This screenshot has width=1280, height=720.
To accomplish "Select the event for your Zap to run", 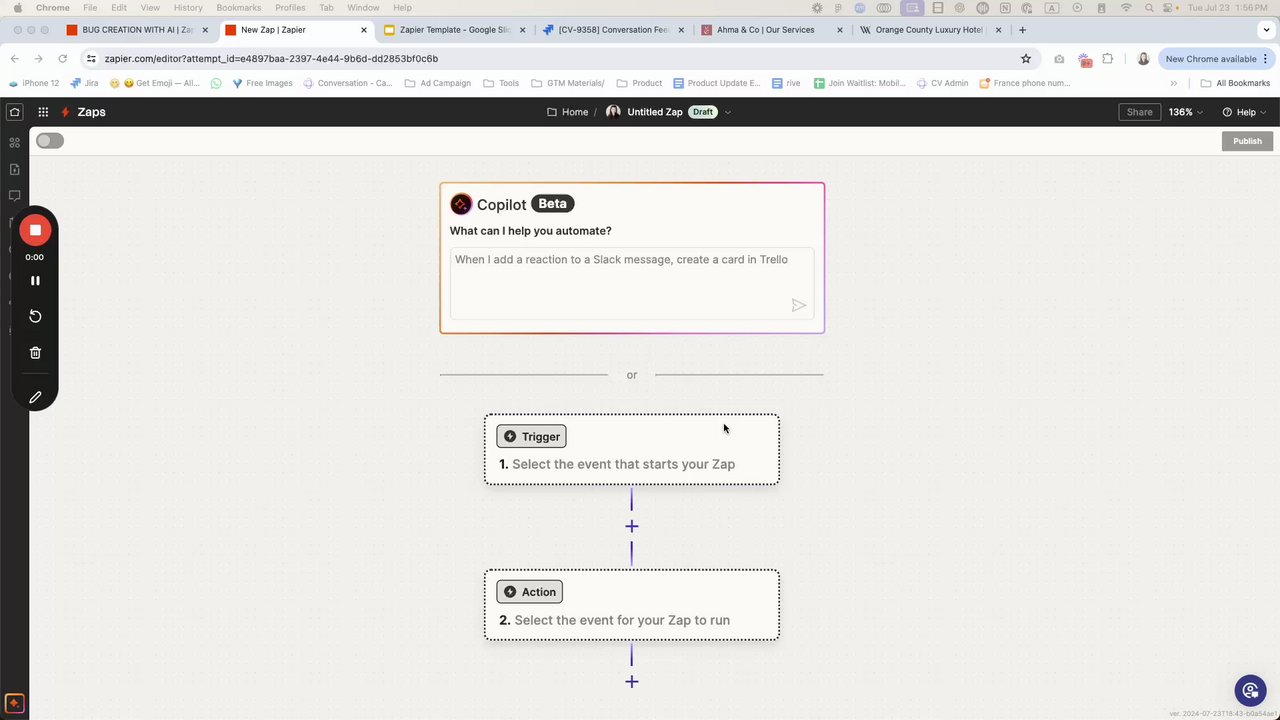I will [632, 605].
